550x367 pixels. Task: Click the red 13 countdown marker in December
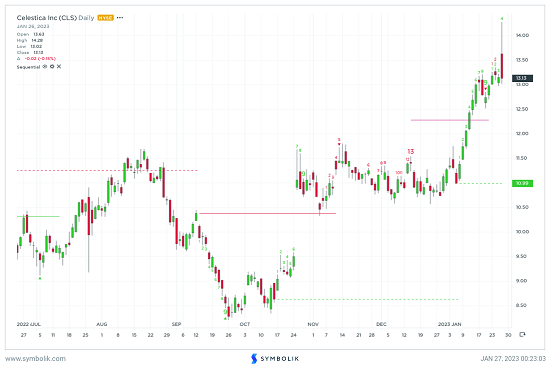[x=410, y=152]
